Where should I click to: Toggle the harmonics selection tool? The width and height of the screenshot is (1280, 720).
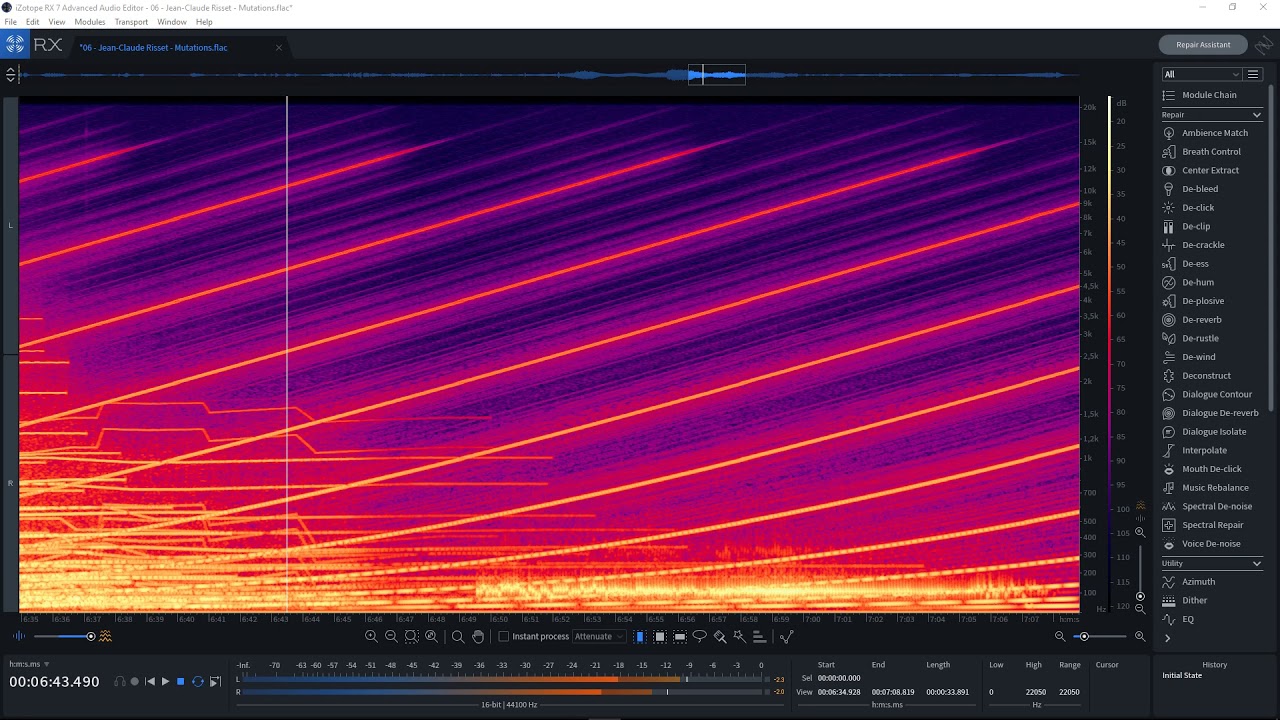pyautogui.click(x=759, y=636)
